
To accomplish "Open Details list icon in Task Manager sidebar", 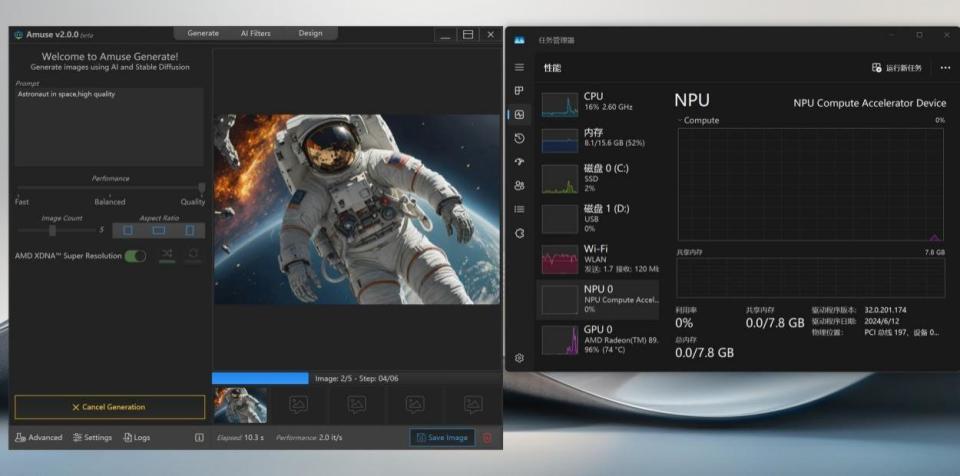I will 519,210.
